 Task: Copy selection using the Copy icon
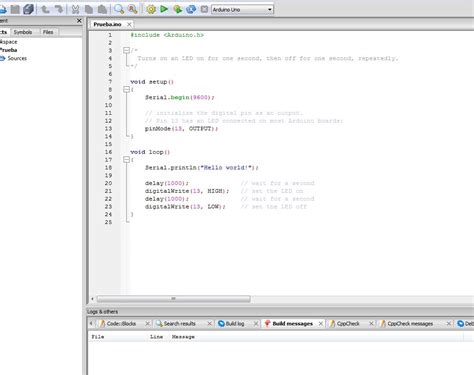pyautogui.click(x=89, y=9)
